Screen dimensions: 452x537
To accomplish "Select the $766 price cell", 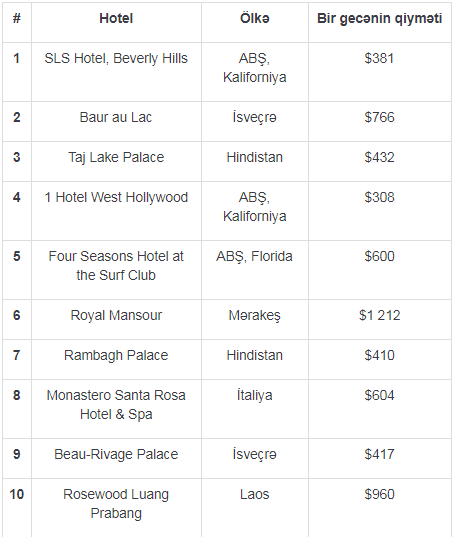I will [379, 117].
